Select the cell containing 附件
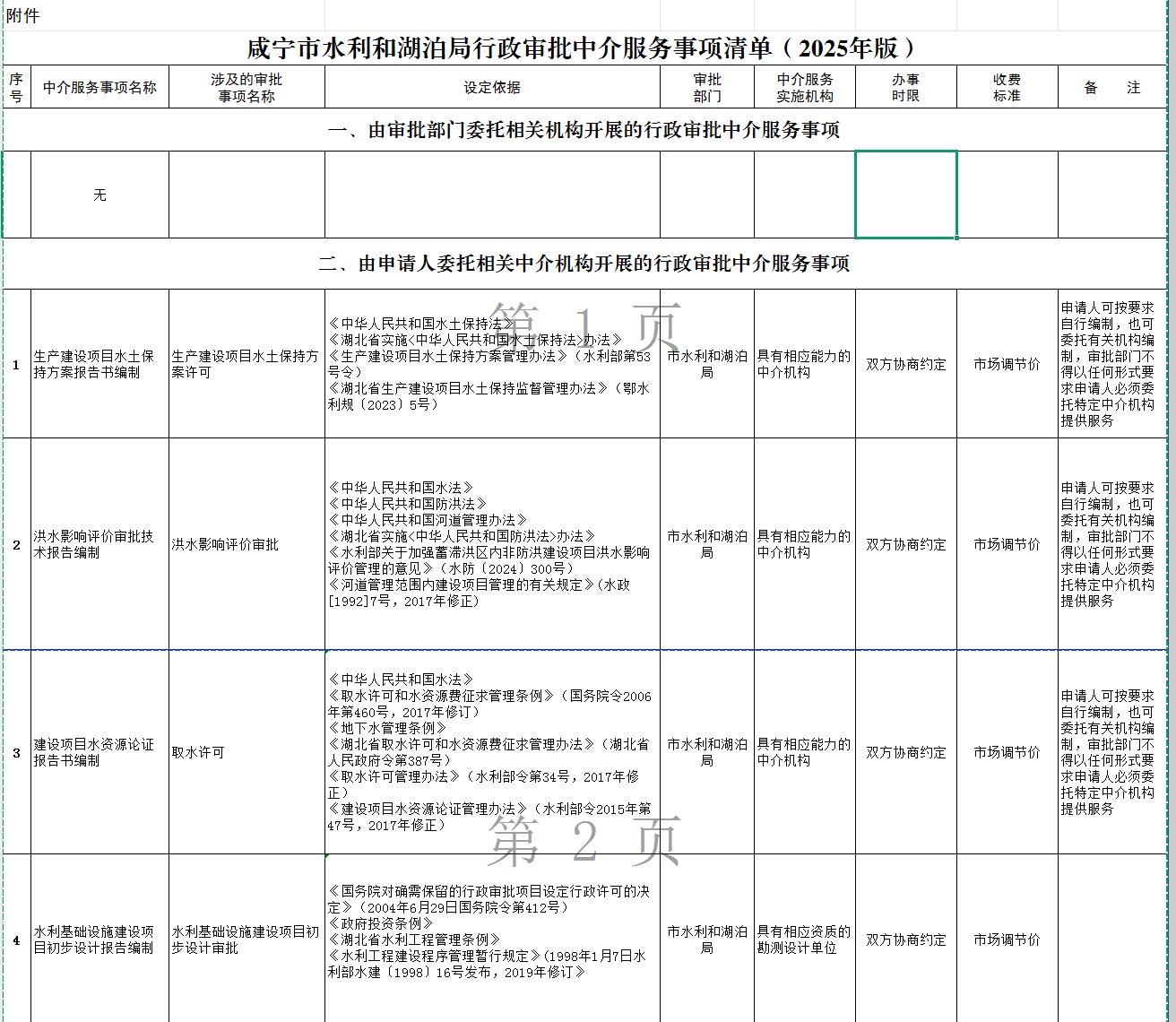 tap(23, 16)
